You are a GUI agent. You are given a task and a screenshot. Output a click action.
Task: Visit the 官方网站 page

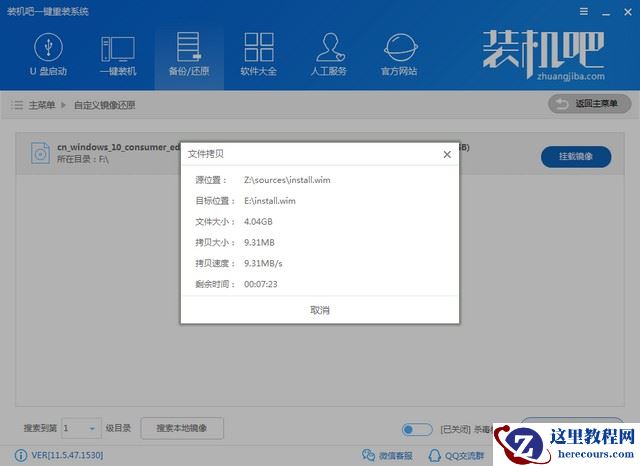pyautogui.click(x=399, y=54)
